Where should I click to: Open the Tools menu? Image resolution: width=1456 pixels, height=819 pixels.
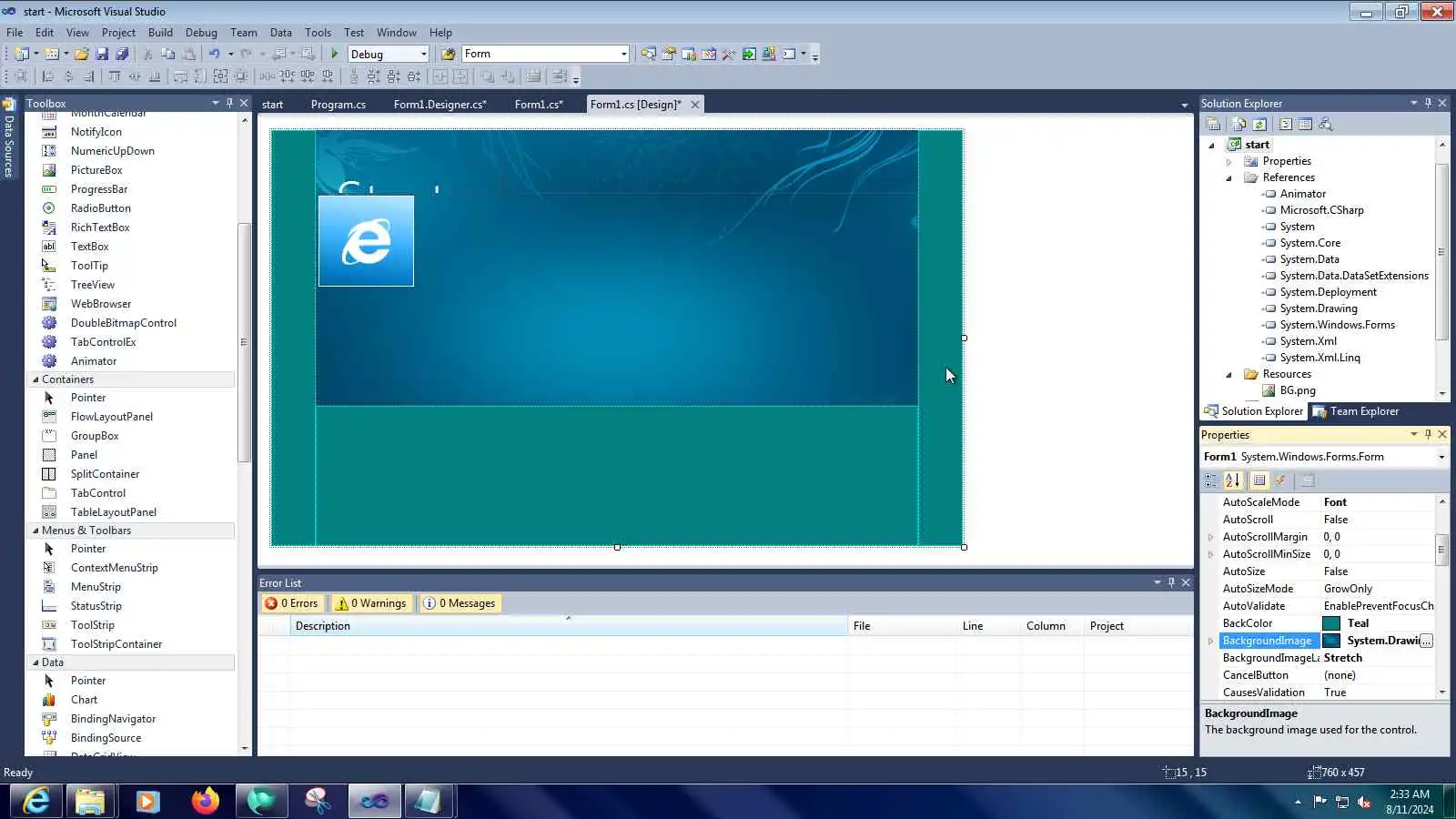tap(318, 33)
